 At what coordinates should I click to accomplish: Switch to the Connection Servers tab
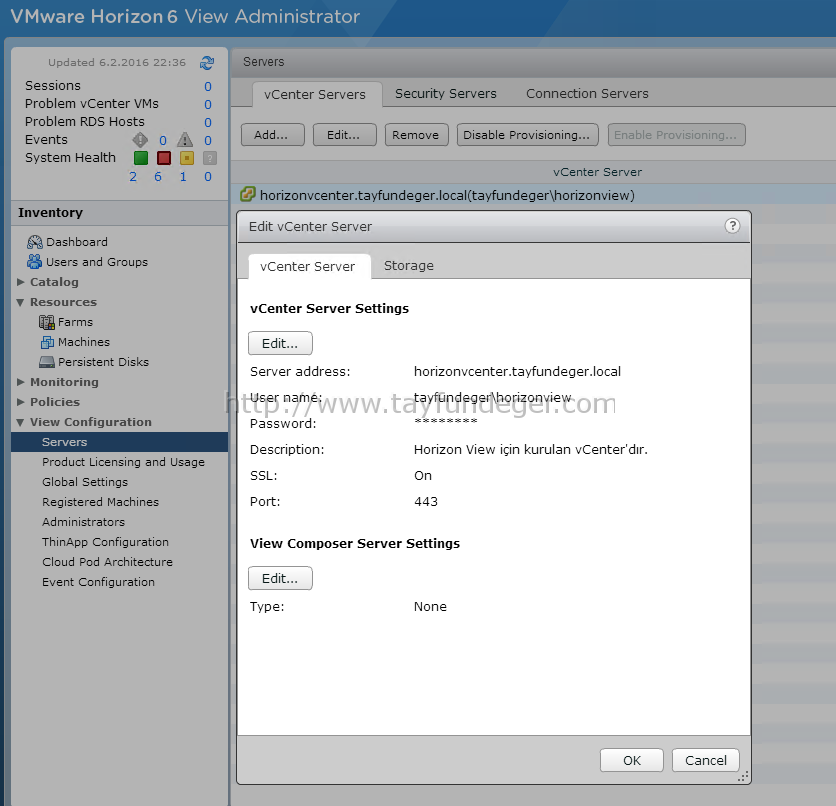587,93
